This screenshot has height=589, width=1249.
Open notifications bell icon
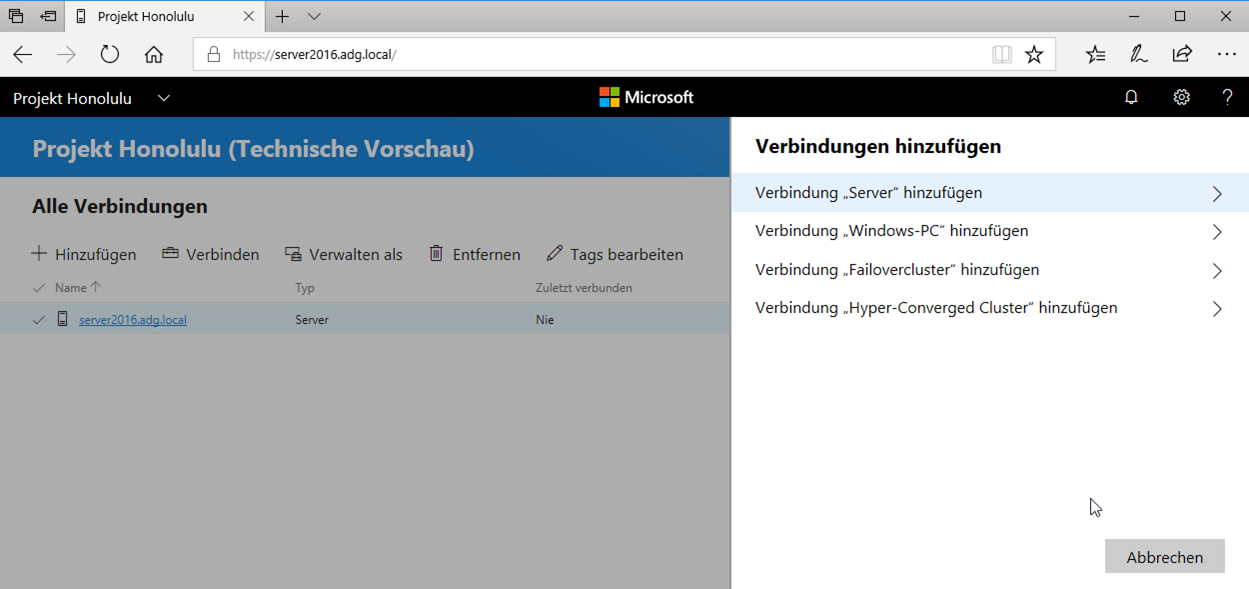1131,97
